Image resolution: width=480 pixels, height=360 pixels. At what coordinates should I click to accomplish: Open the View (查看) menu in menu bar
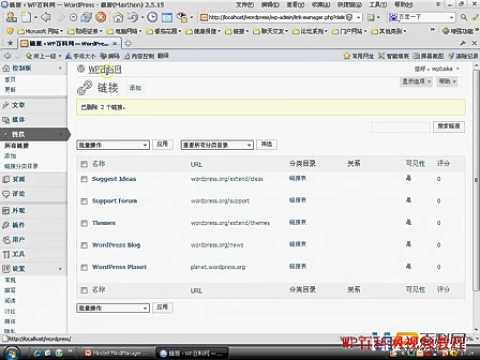(295, 5)
